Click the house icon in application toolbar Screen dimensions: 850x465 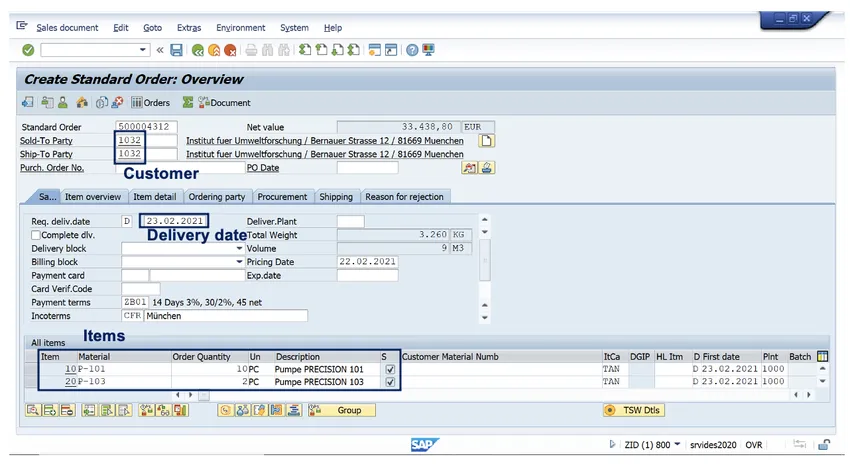click(x=82, y=102)
